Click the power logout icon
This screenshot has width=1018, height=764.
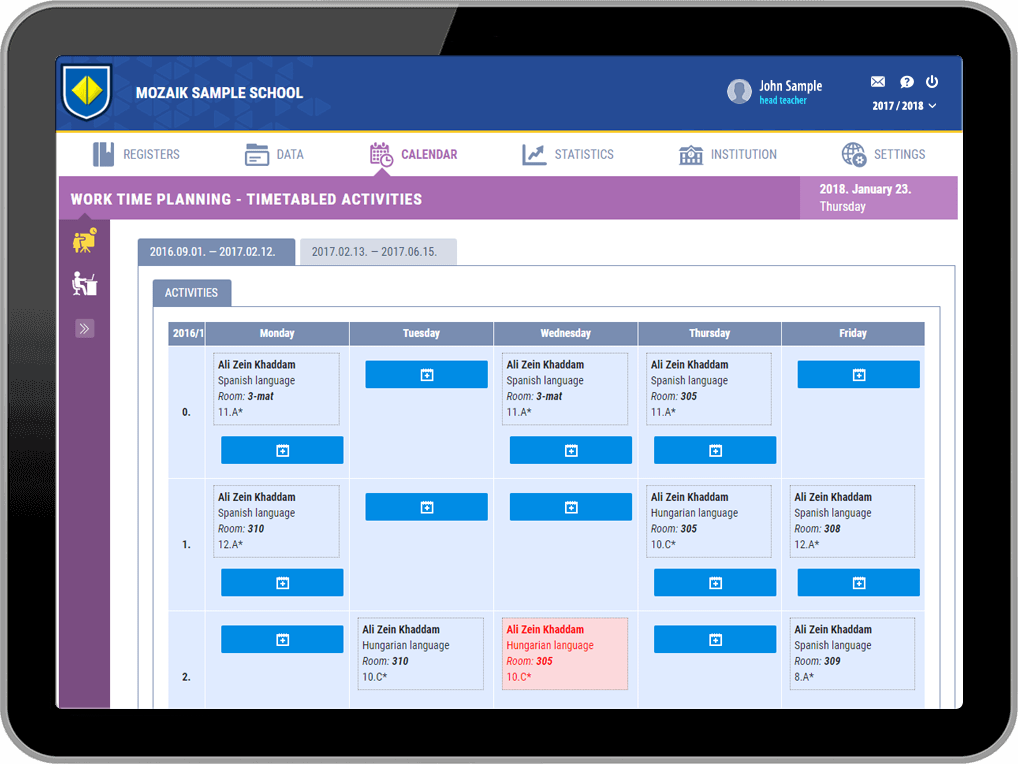(932, 82)
